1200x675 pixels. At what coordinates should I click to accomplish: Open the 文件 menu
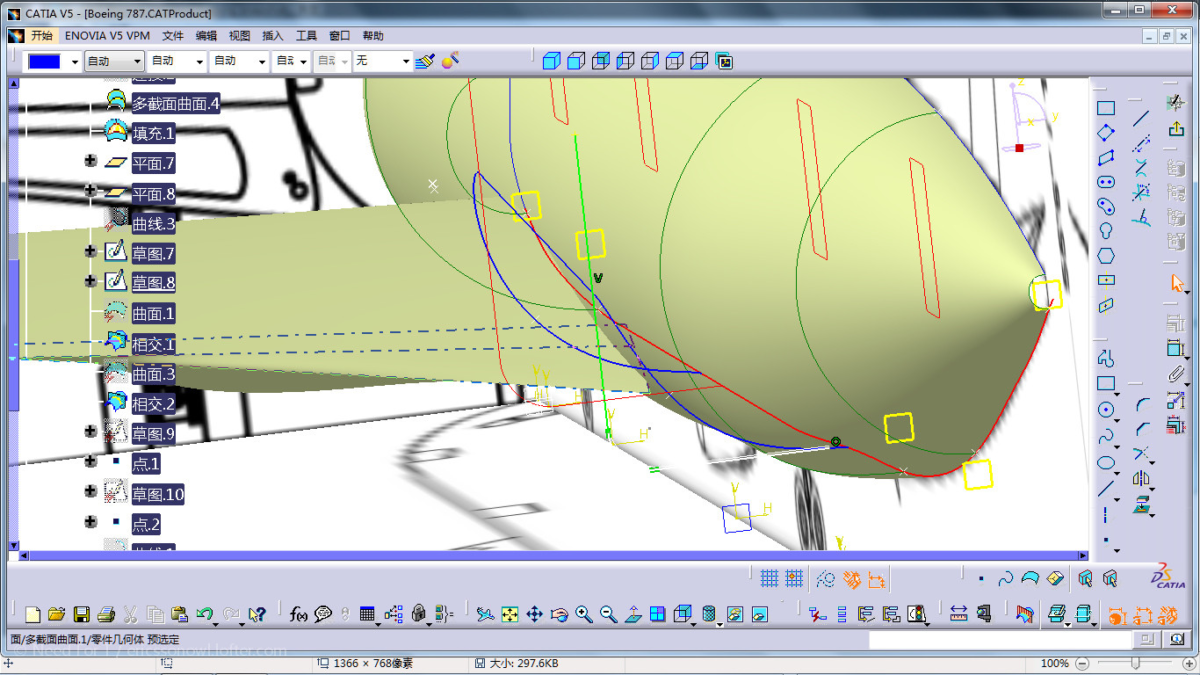coord(173,35)
